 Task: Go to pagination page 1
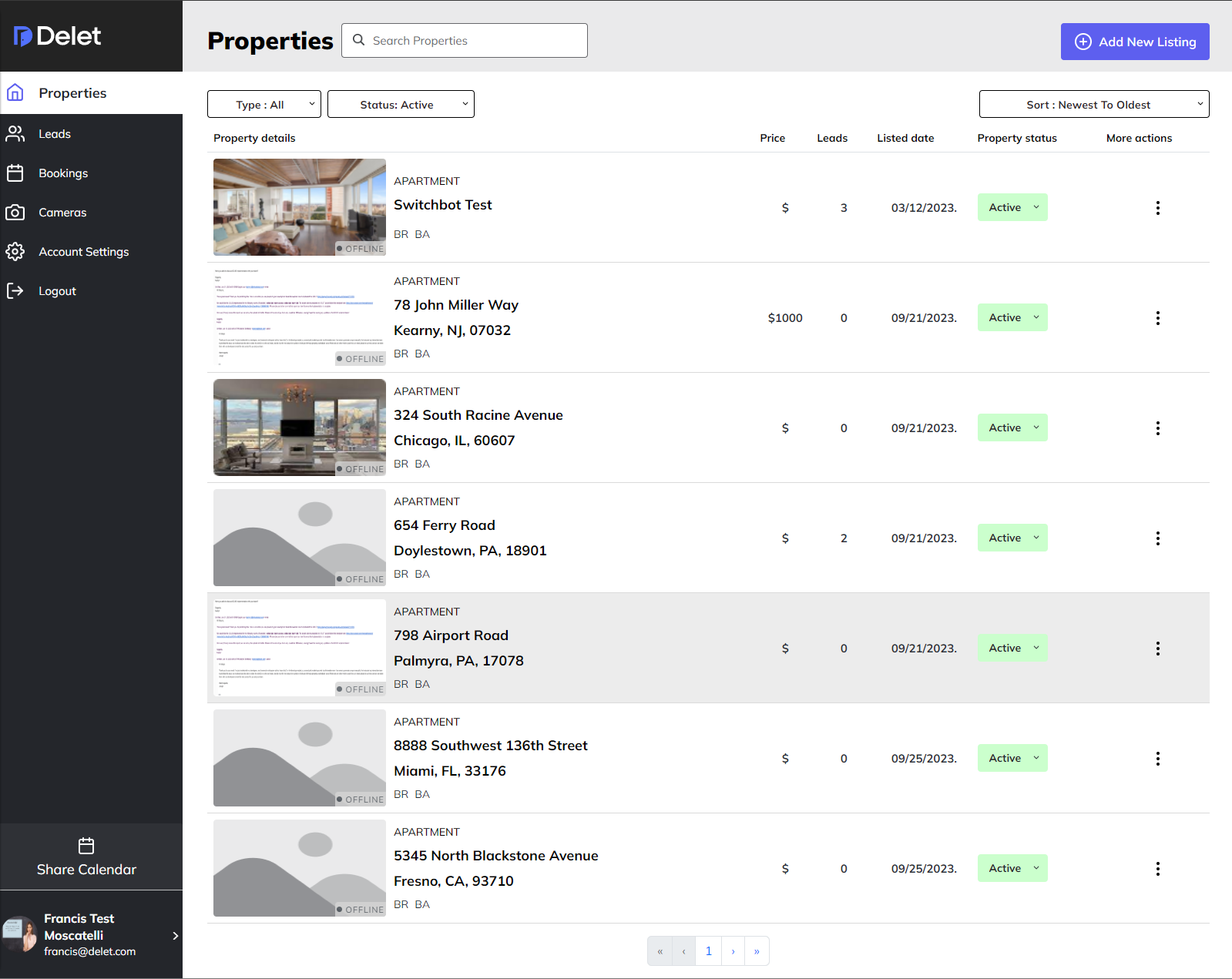click(708, 951)
